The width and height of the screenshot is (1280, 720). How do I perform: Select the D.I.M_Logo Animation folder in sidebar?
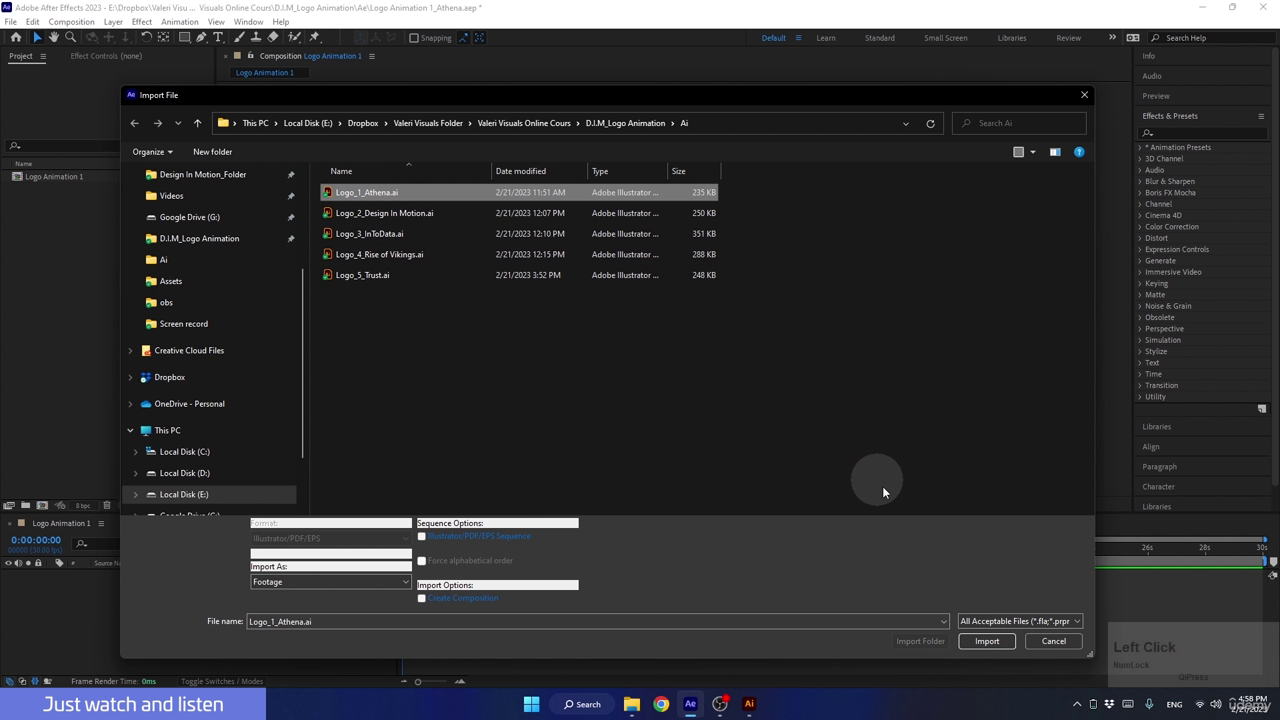coord(199,239)
